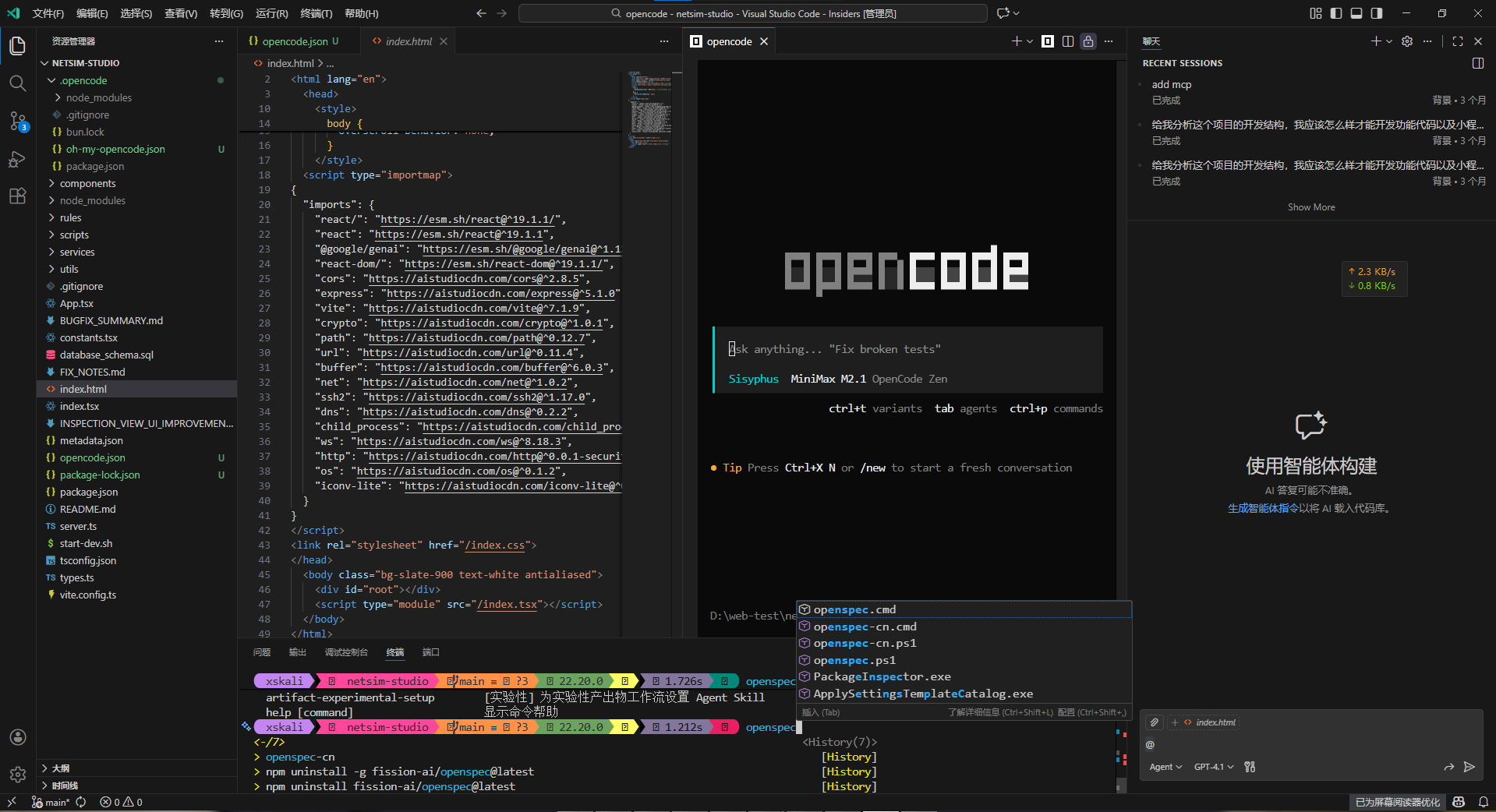The height and width of the screenshot is (812, 1496).
Task: Open Run and Debug view
Action: [17, 159]
